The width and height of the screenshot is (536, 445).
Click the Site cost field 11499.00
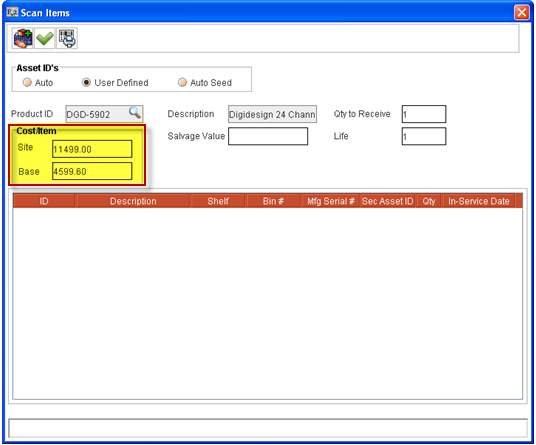[92, 149]
